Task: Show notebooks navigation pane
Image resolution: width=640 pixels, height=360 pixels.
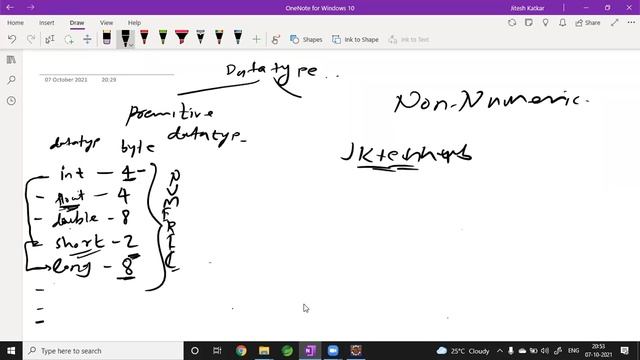Action: [11, 60]
